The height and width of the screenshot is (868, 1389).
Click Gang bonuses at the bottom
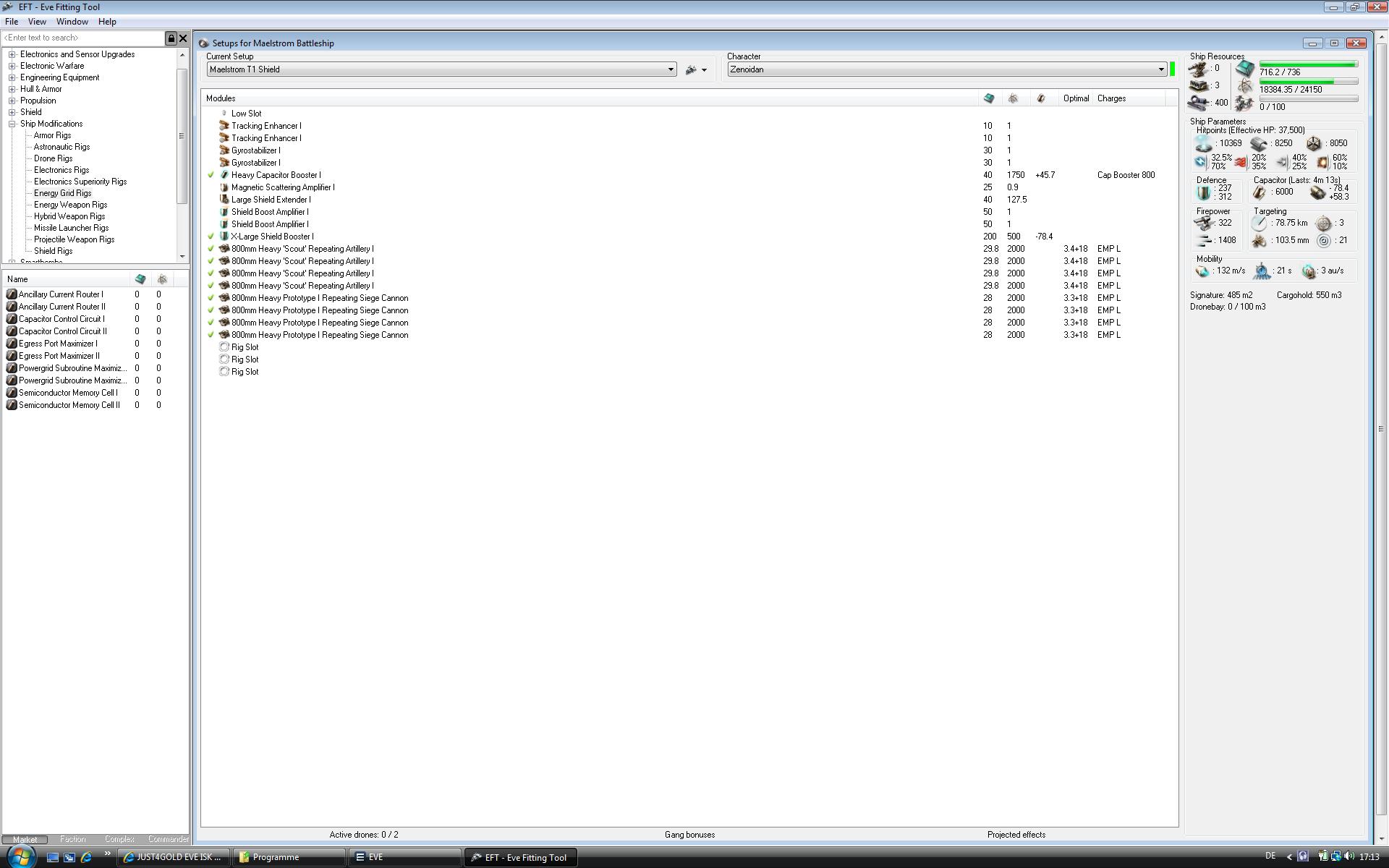(x=689, y=835)
